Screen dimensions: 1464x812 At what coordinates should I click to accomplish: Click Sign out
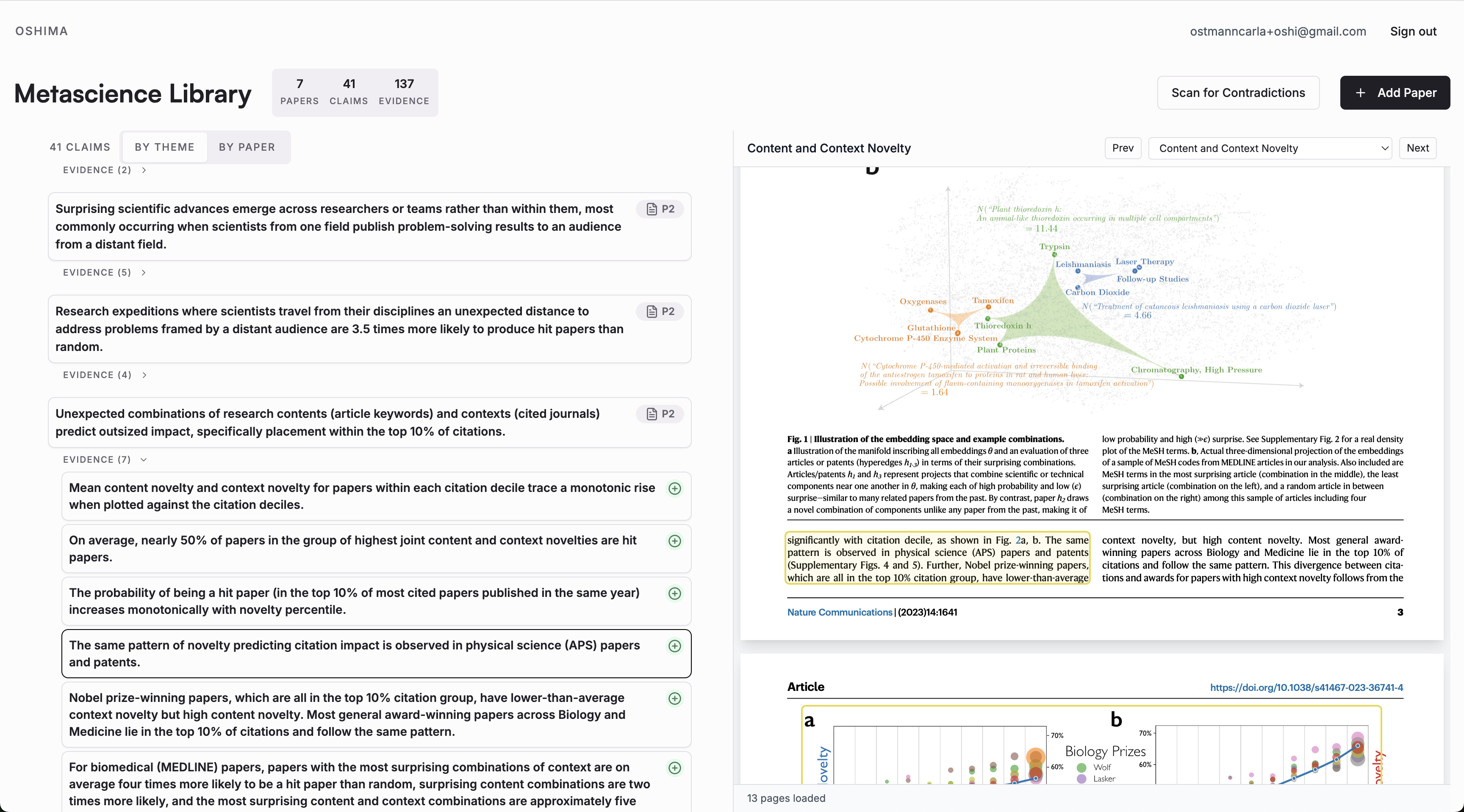pyautogui.click(x=1413, y=31)
